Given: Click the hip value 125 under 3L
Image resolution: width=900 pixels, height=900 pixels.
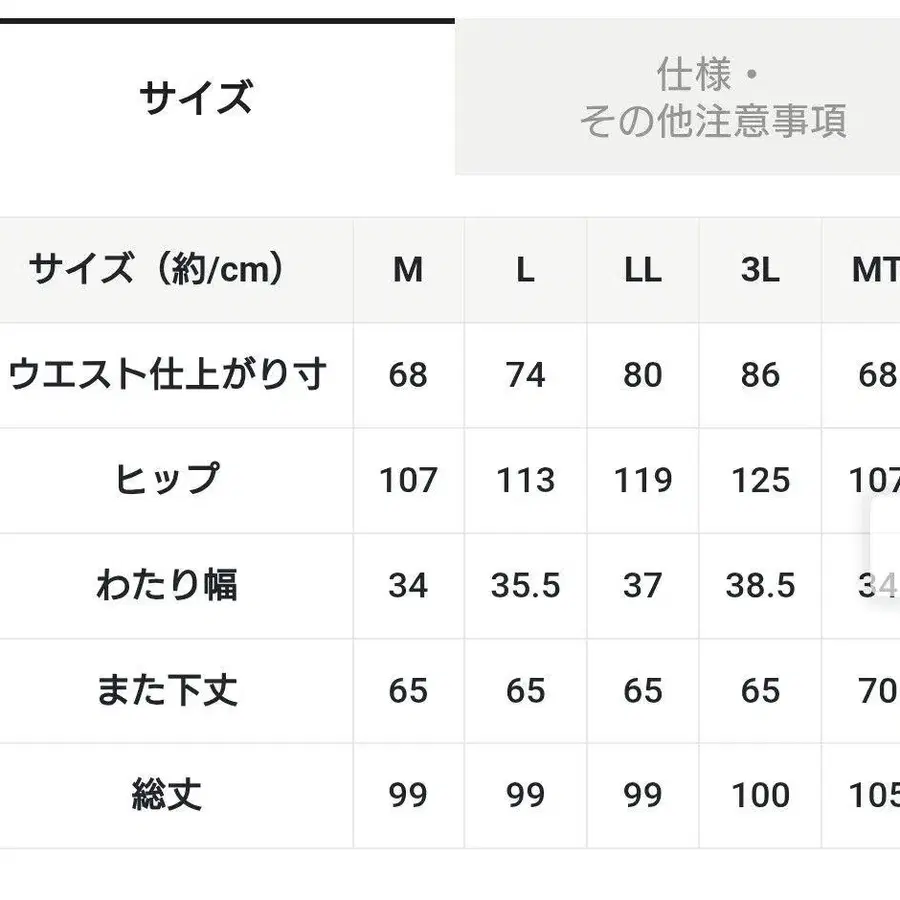Looking at the screenshot, I should point(759,480).
